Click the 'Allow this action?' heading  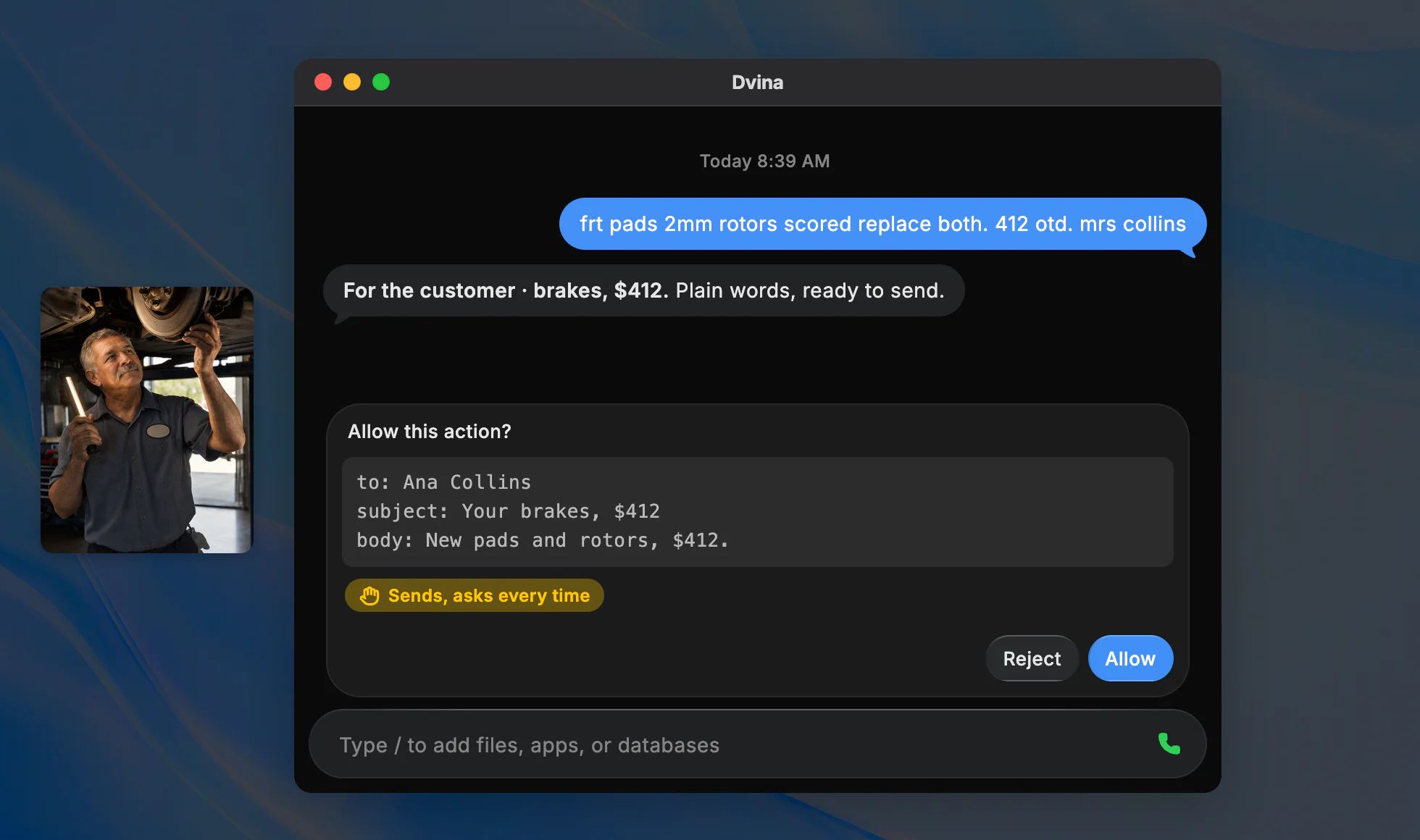[430, 432]
